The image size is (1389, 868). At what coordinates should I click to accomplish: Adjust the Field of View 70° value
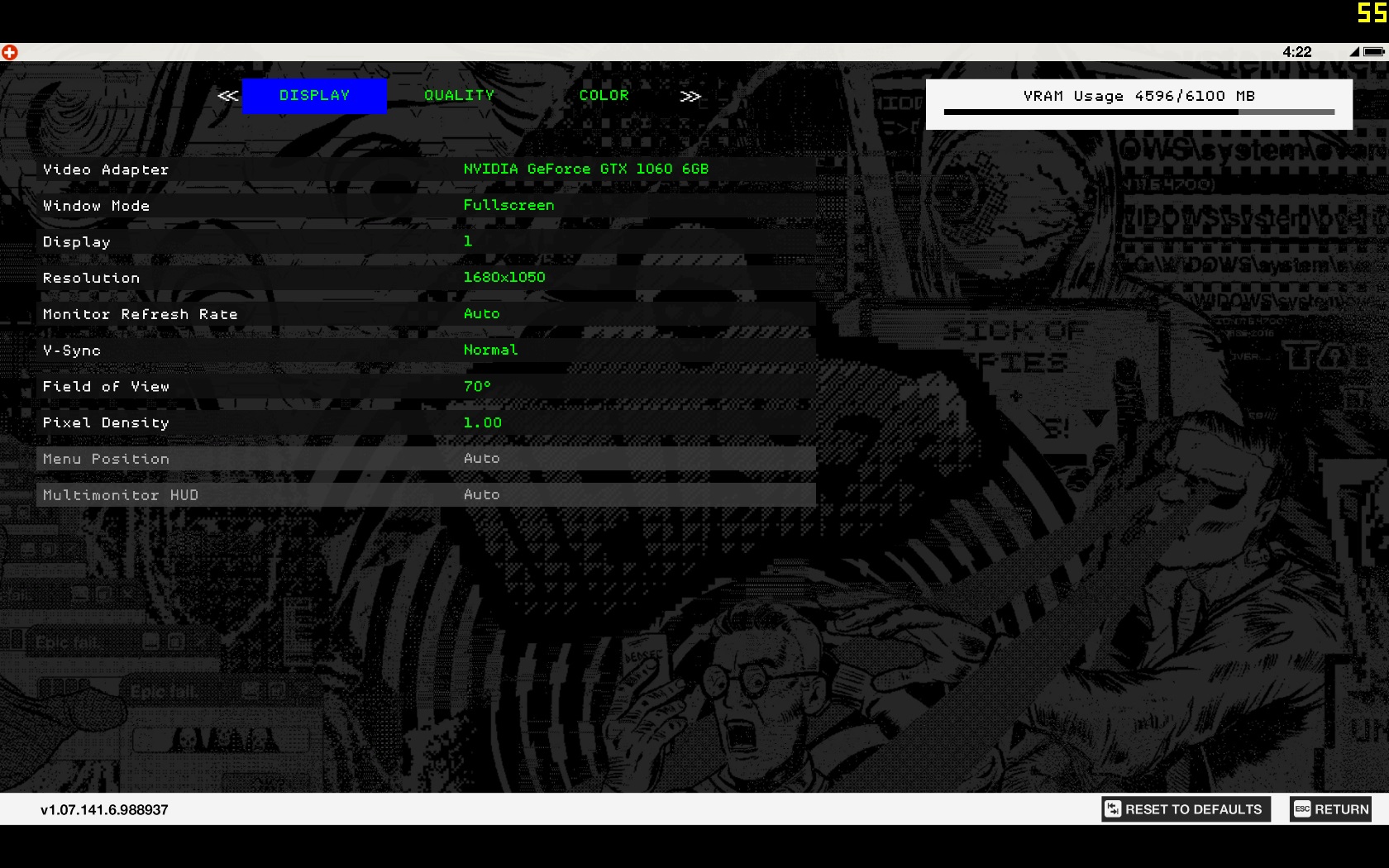[x=477, y=386]
